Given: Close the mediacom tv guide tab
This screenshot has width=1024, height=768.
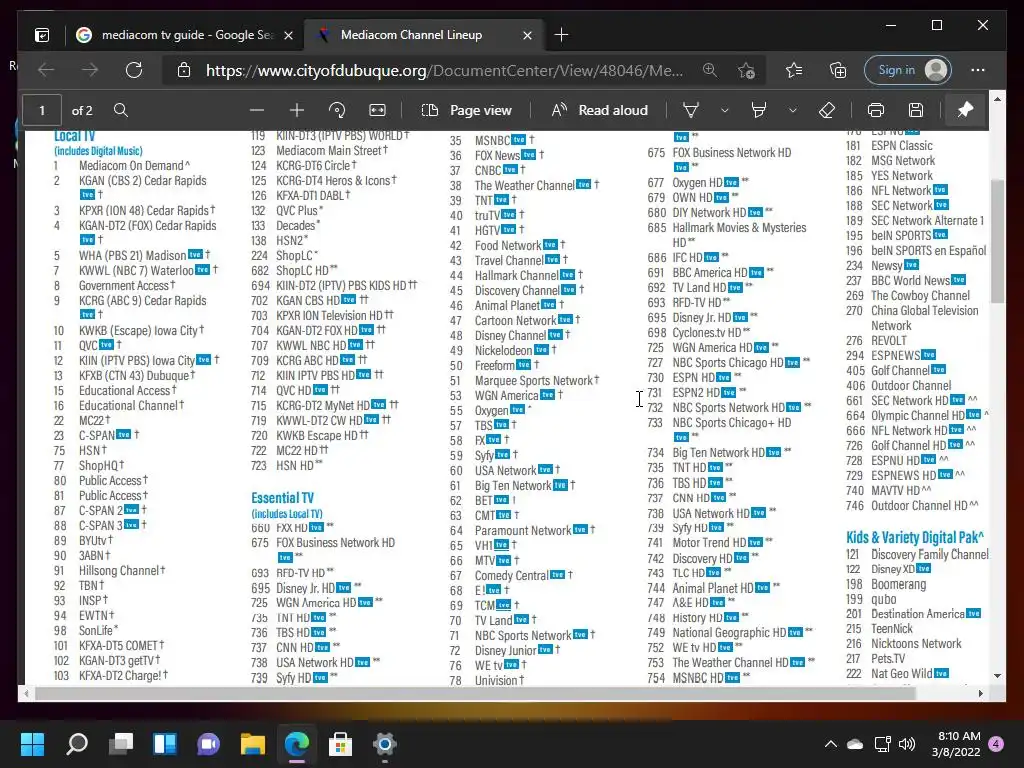Looking at the screenshot, I should 288,35.
